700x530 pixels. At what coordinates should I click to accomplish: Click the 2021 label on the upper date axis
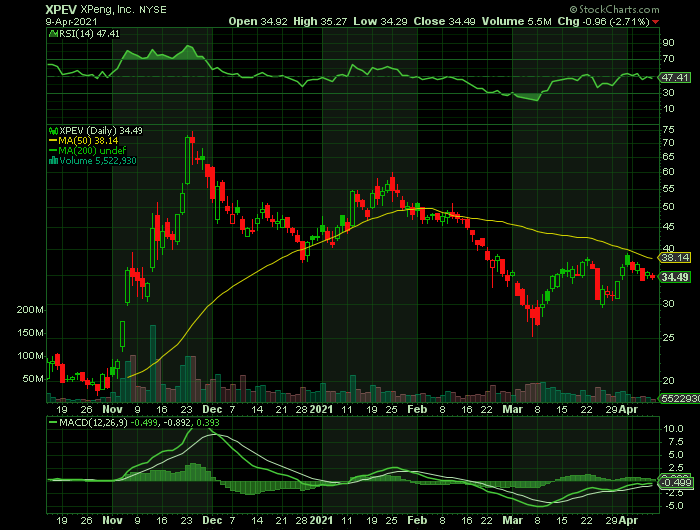tap(321, 409)
